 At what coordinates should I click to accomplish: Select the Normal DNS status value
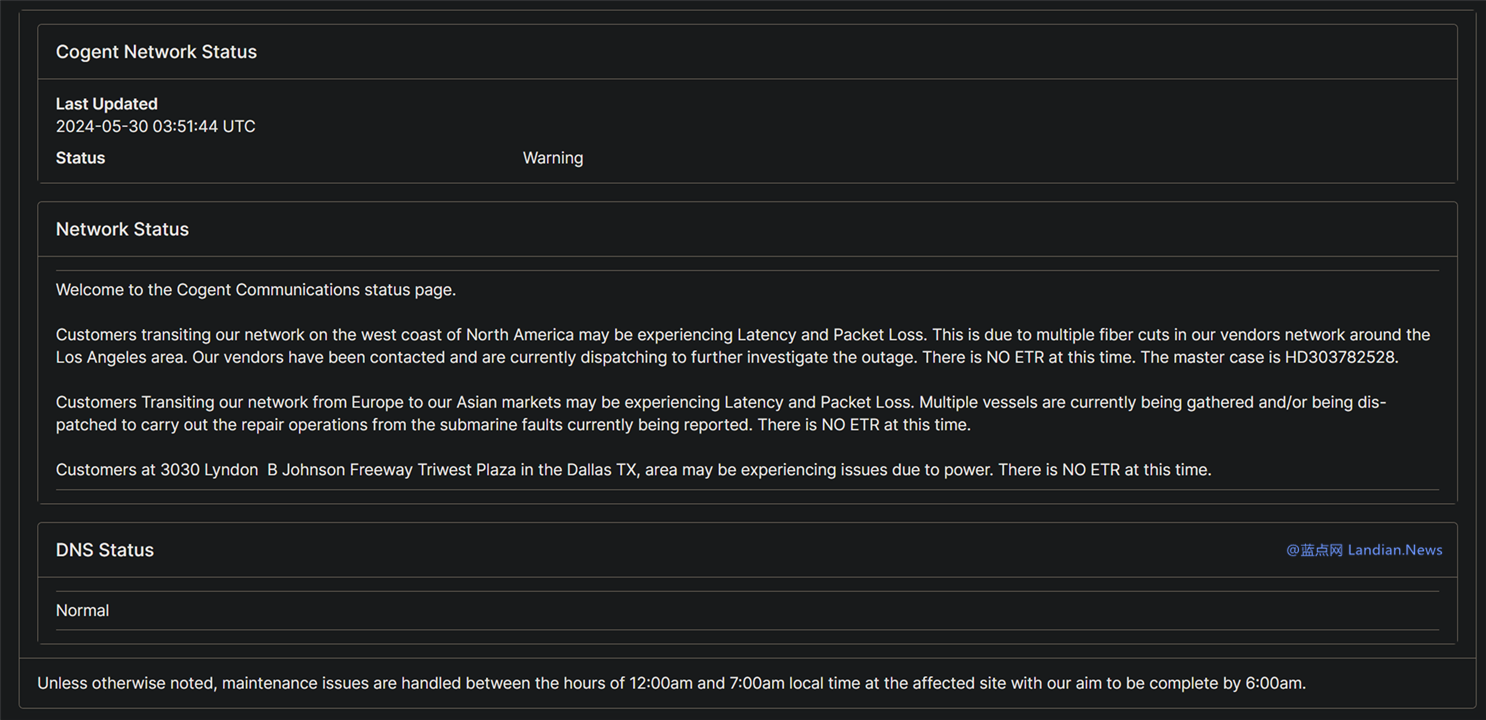point(83,610)
